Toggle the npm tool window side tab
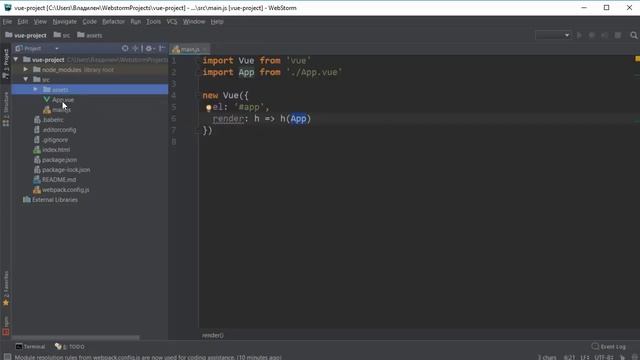 pyautogui.click(x=6, y=326)
